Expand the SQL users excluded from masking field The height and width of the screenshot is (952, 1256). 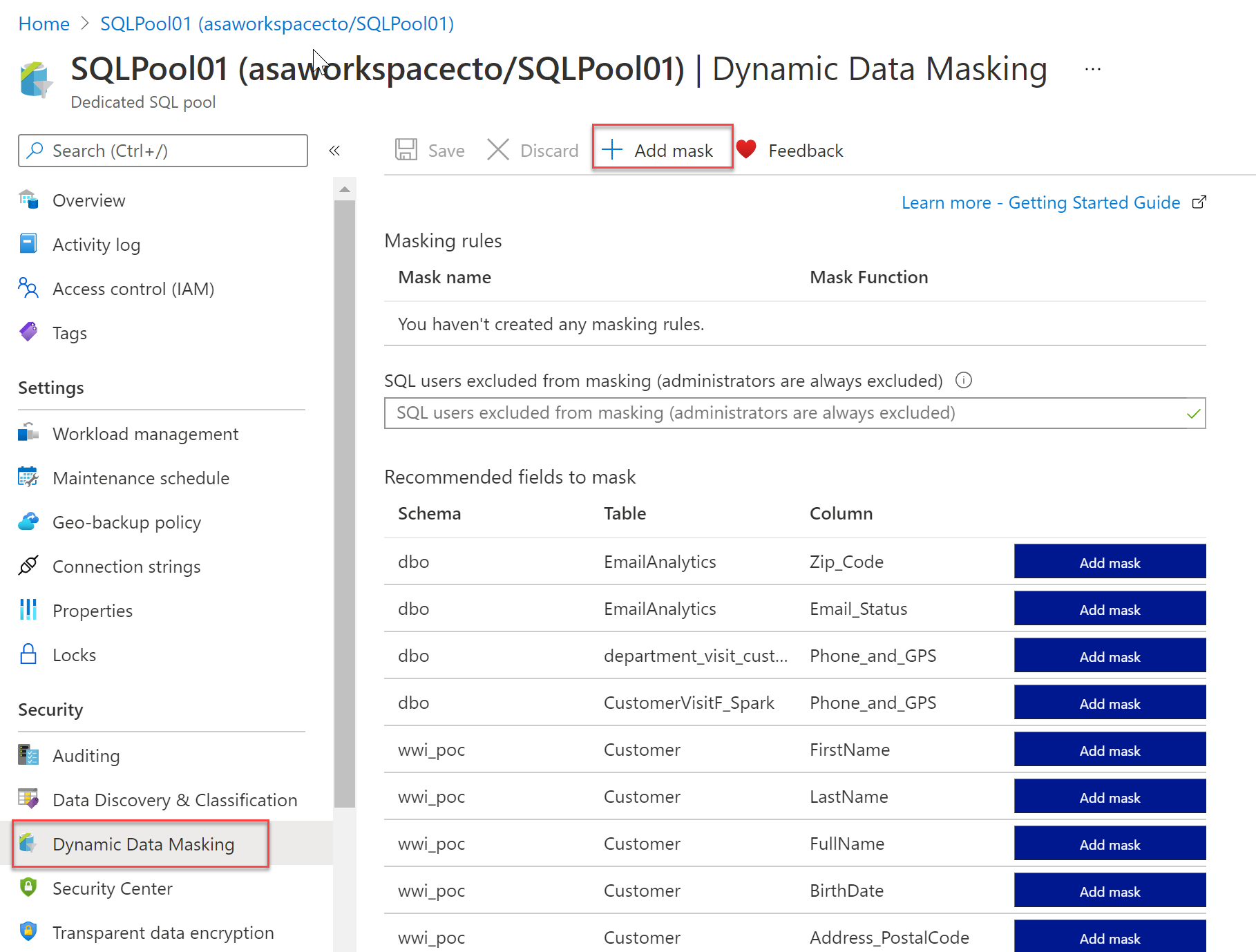click(x=794, y=412)
